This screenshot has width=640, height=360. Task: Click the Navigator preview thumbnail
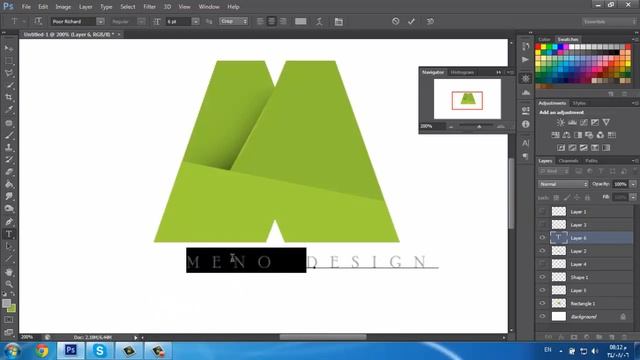tap(467, 99)
